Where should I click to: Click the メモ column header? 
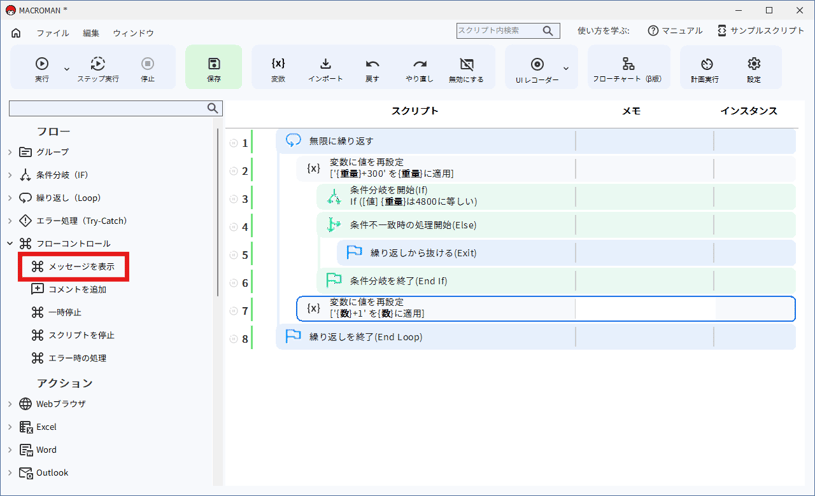[x=632, y=111]
